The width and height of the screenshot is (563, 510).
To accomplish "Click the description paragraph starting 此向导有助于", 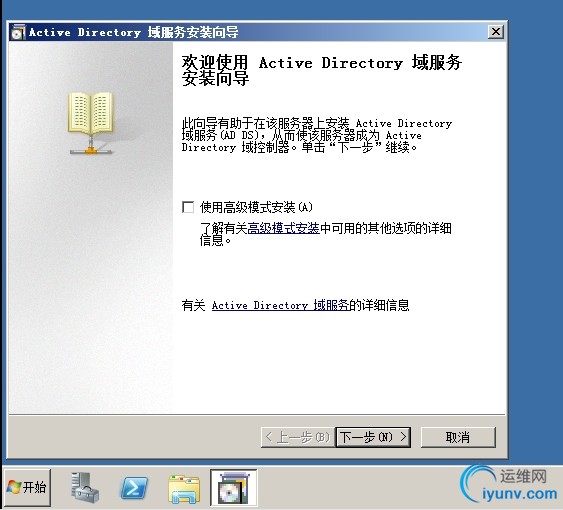I will (317, 135).
